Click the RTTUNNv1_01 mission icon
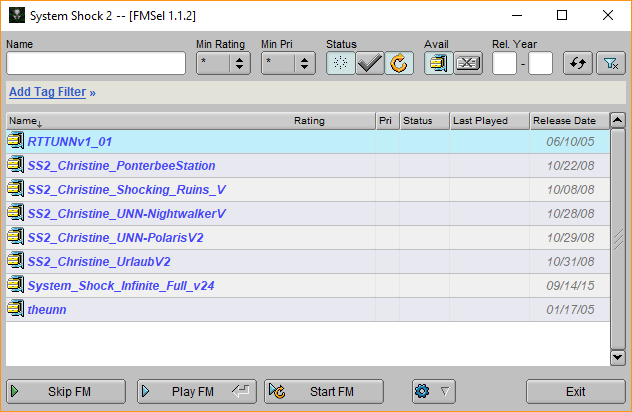Image resolution: width=632 pixels, height=412 pixels. click(16, 142)
